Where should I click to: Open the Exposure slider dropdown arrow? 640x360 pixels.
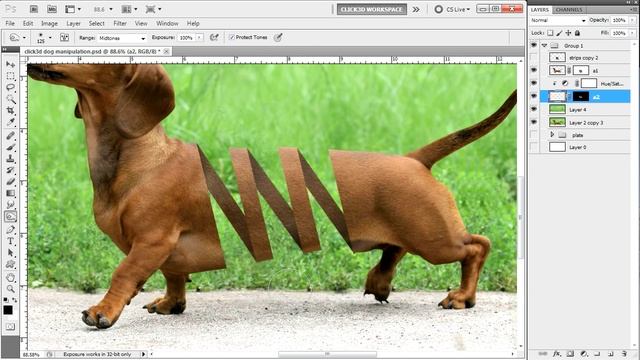[199, 38]
